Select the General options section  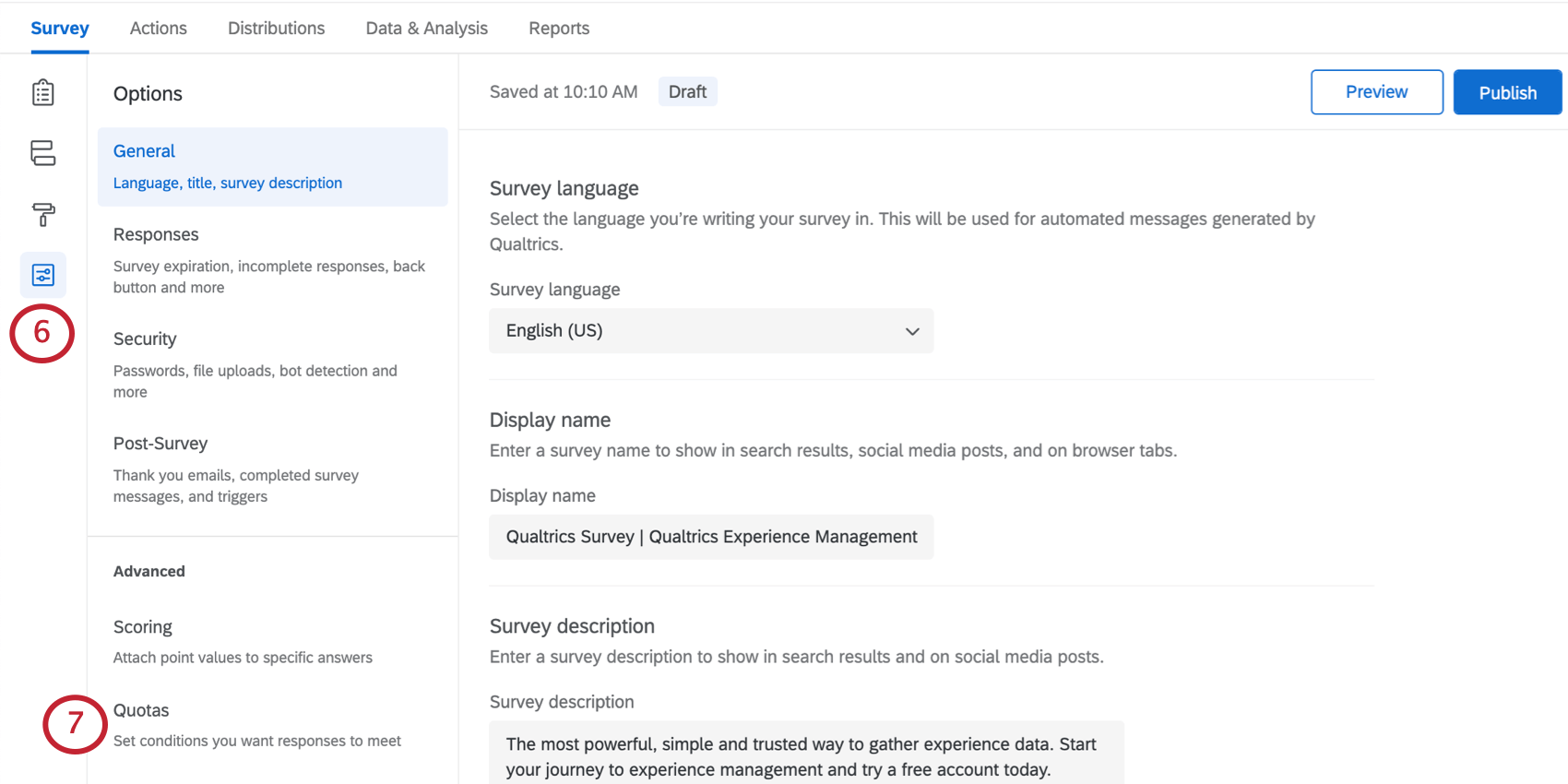pyautogui.click(x=273, y=167)
